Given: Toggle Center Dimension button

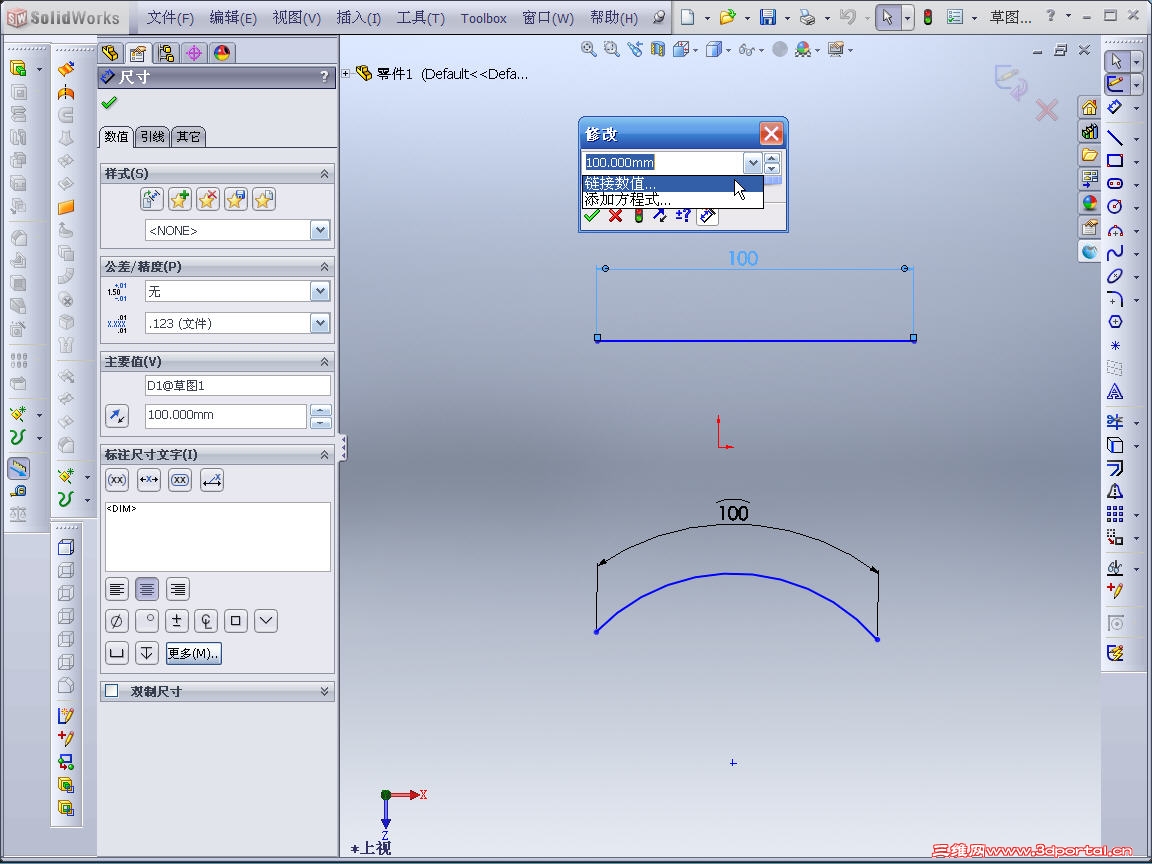Looking at the screenshot, I should click(148, 480).
